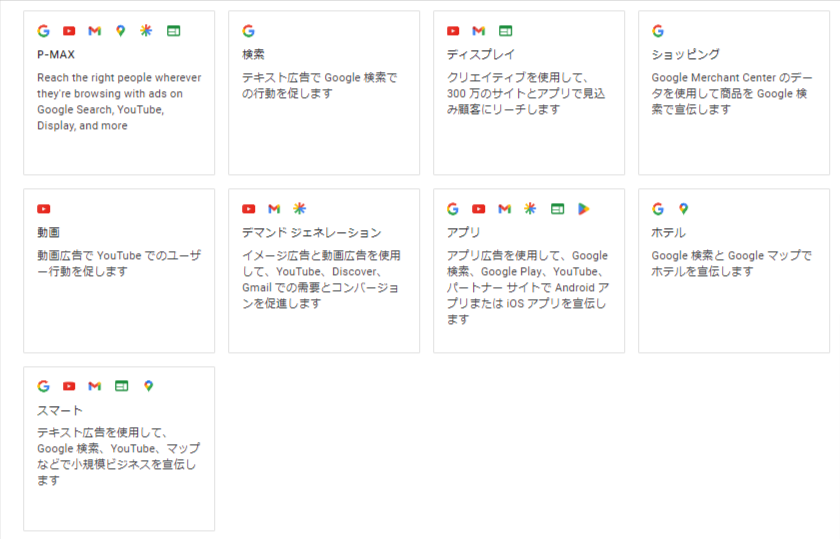Click the Gmail icon in the ディスプレイ card
Viewport: 840px width, 539px height.
(479, 31)
